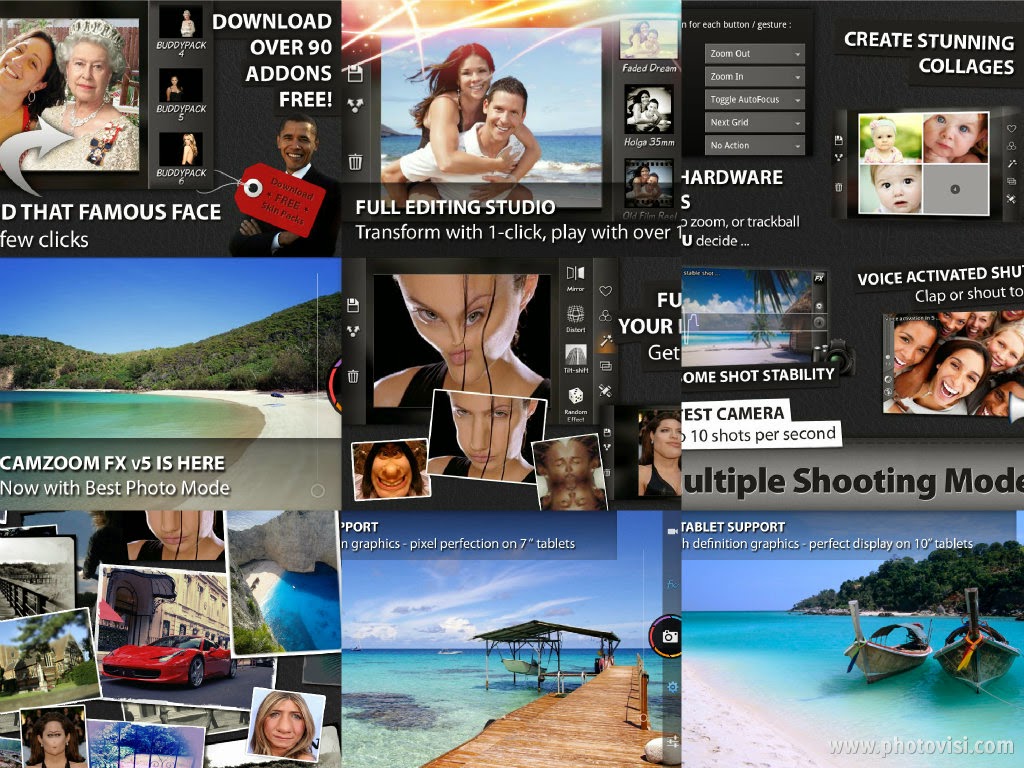Select the BUDDYPACK 4 thumbnail
Image resolution: width=1024 pixels, height=768 pixels.
pos(181,23)
